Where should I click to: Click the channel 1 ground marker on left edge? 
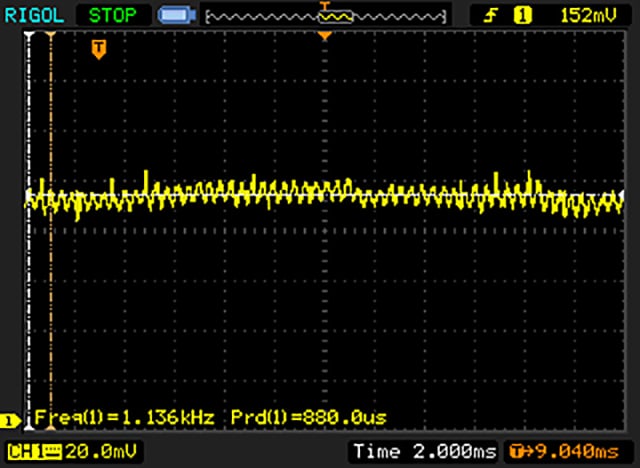[x=11, y=420]
